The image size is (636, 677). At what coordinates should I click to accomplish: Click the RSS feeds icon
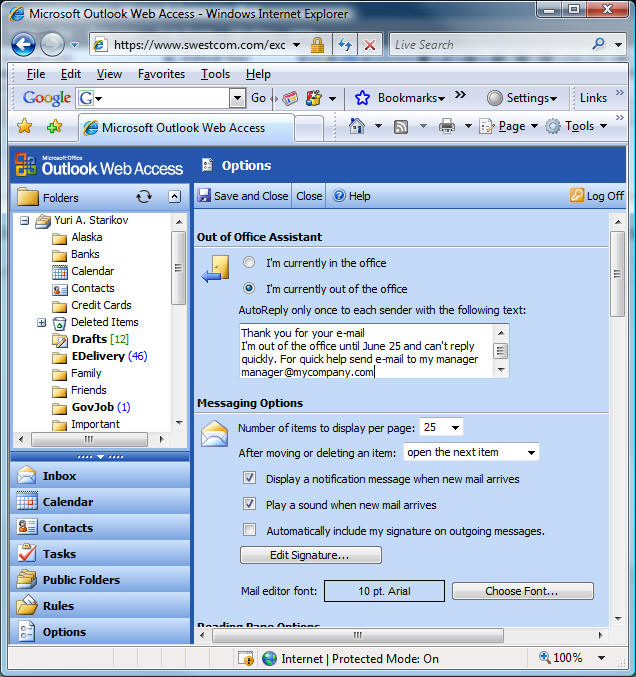click(401, 127)
